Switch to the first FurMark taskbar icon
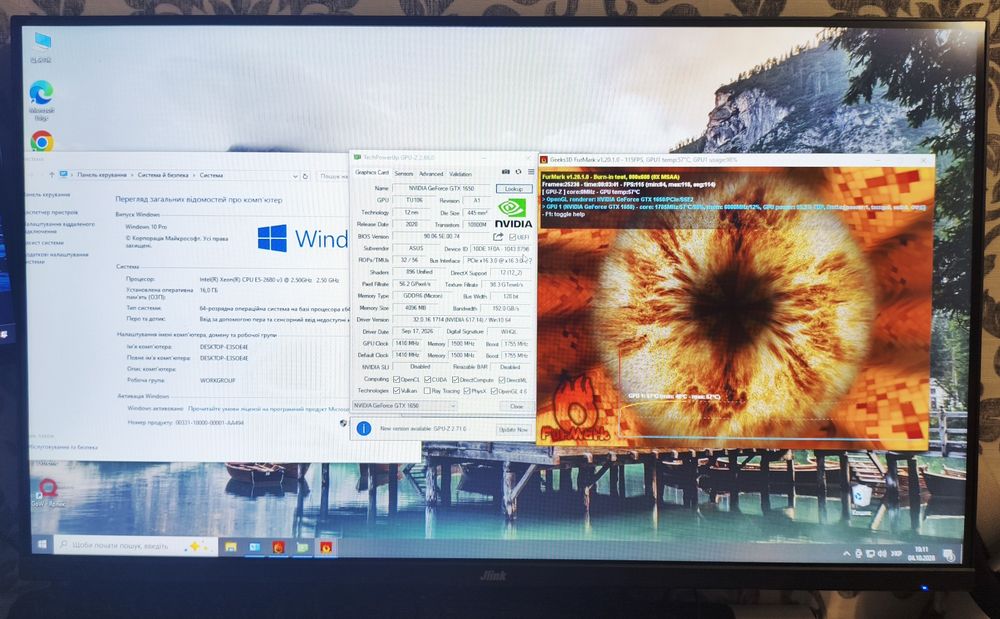 (x=278, y=547)
